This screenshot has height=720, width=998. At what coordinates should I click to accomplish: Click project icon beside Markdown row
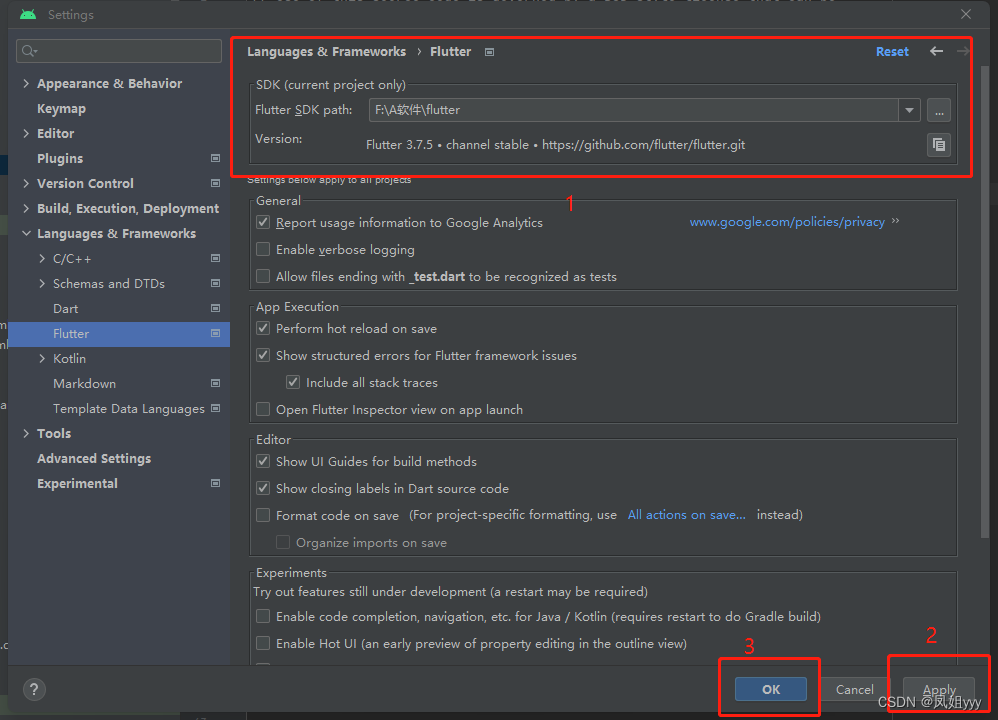coord(216,383)
